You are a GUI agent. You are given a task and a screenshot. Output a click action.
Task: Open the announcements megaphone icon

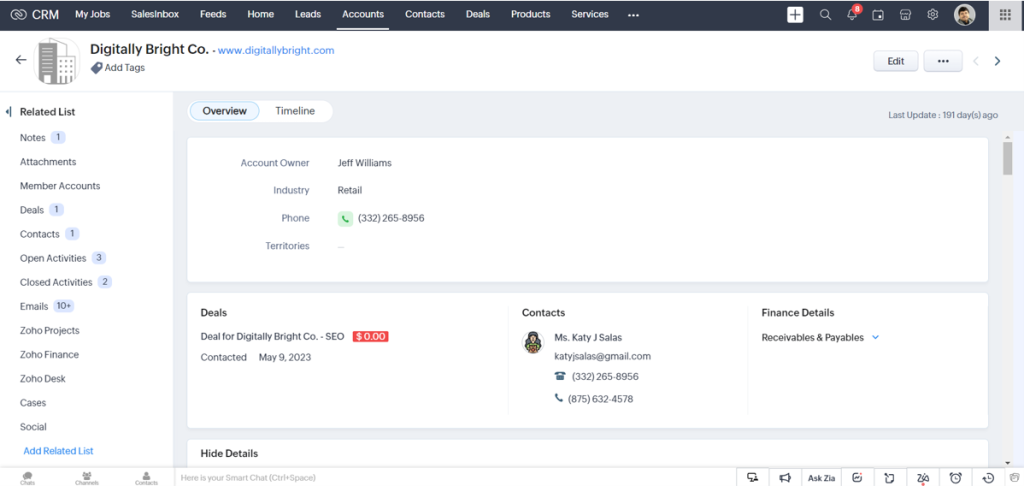(786, 478)
